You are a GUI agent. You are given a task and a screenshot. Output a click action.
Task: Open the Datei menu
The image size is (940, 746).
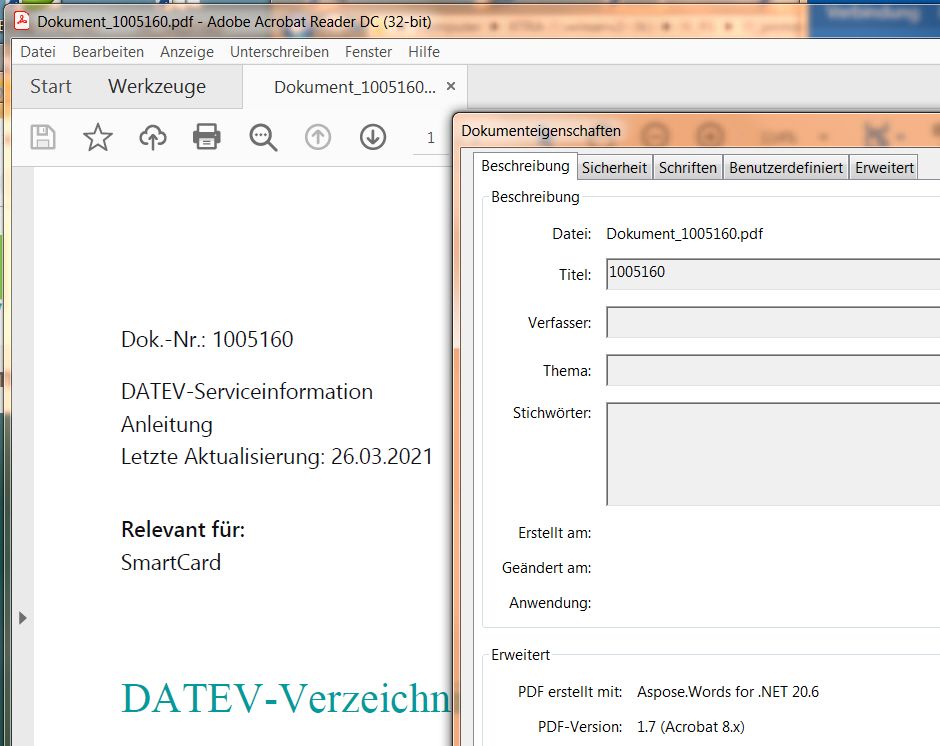[38, 52]
